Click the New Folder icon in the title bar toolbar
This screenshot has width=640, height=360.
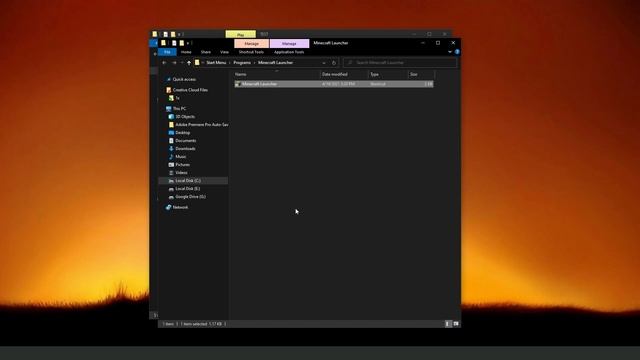[182, 43]
